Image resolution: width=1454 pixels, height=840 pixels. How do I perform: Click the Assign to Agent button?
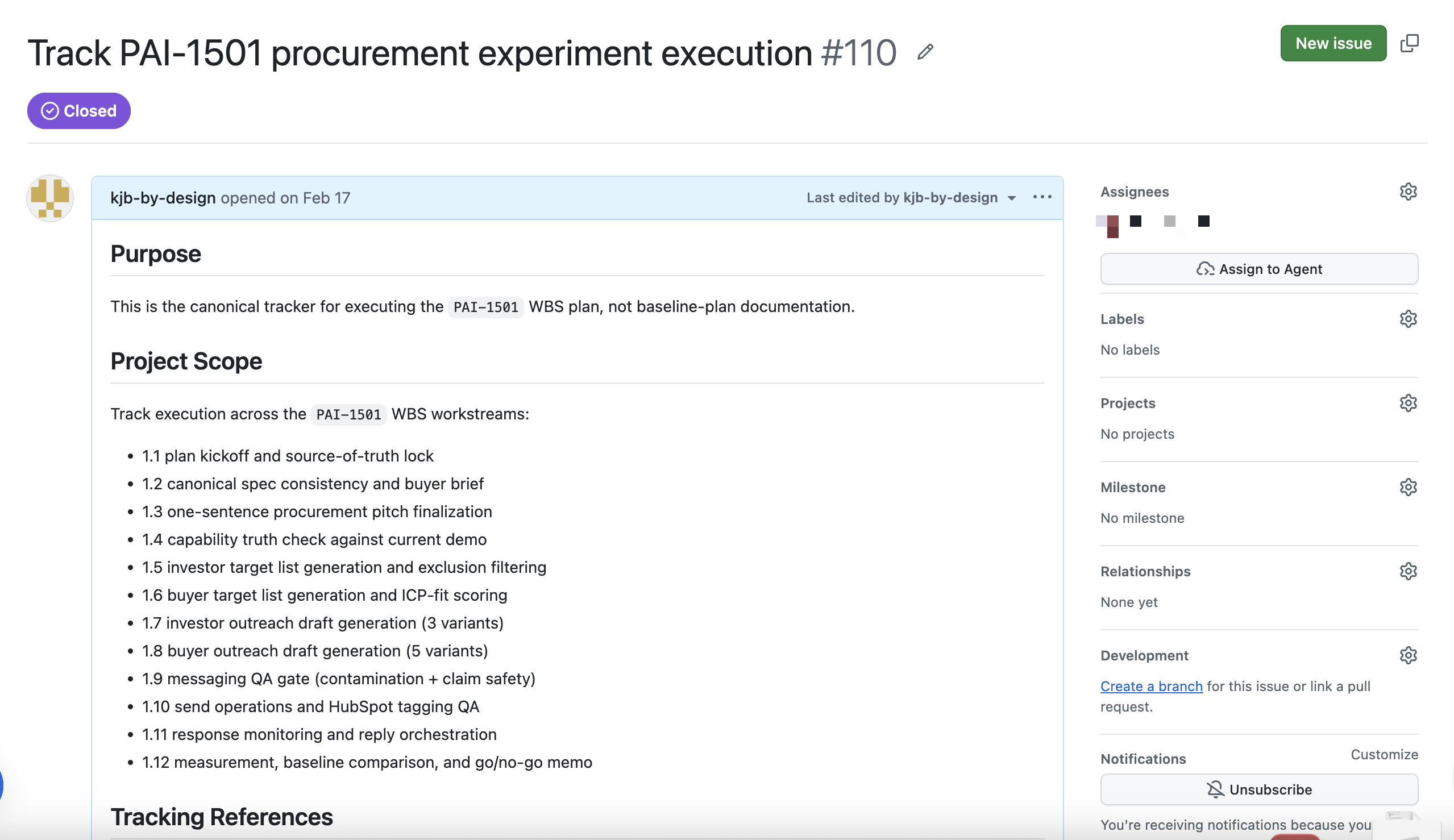pyautogui.click(x=1259, y=269)
